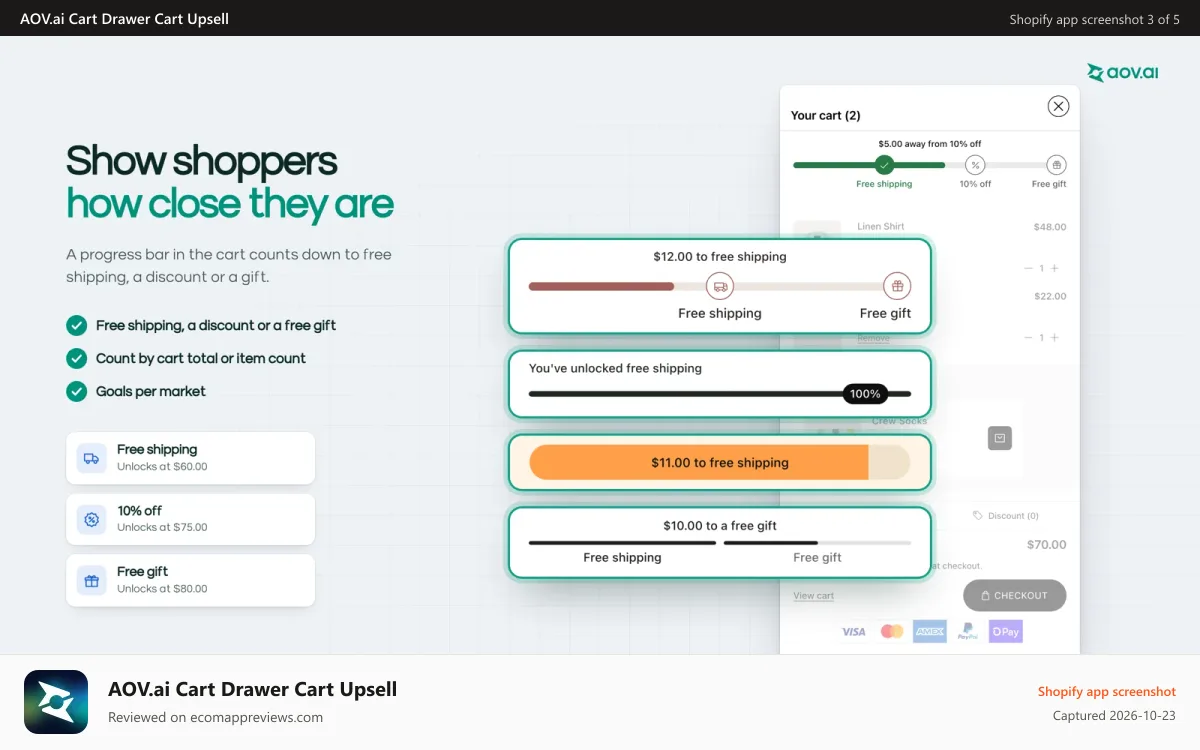Click the gift icon in Free gift $80.00 card

(91, 580)
